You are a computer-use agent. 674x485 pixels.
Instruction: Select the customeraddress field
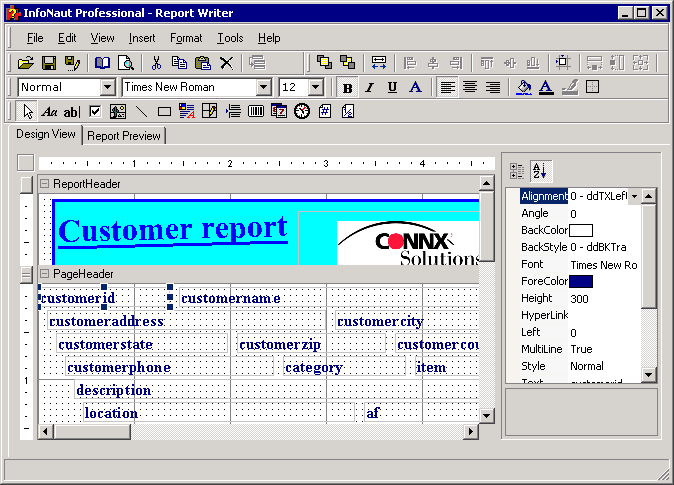coord(187,322)
